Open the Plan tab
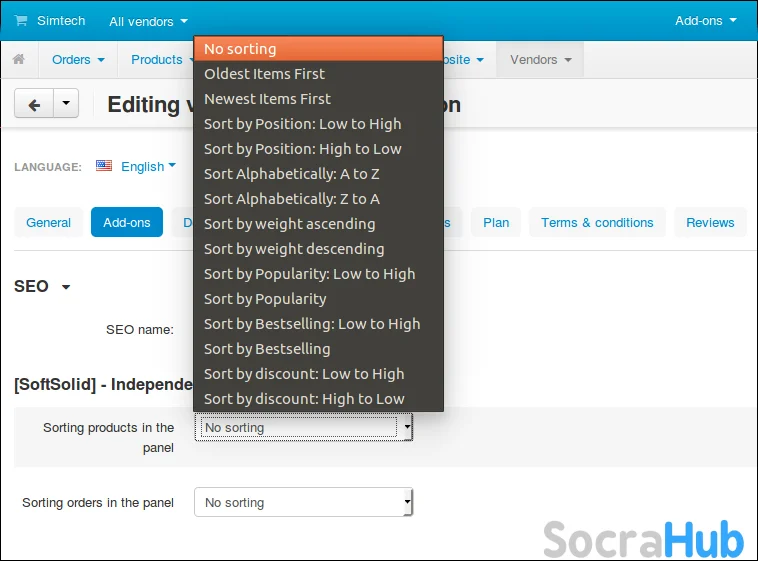 (x=496, y=222)
